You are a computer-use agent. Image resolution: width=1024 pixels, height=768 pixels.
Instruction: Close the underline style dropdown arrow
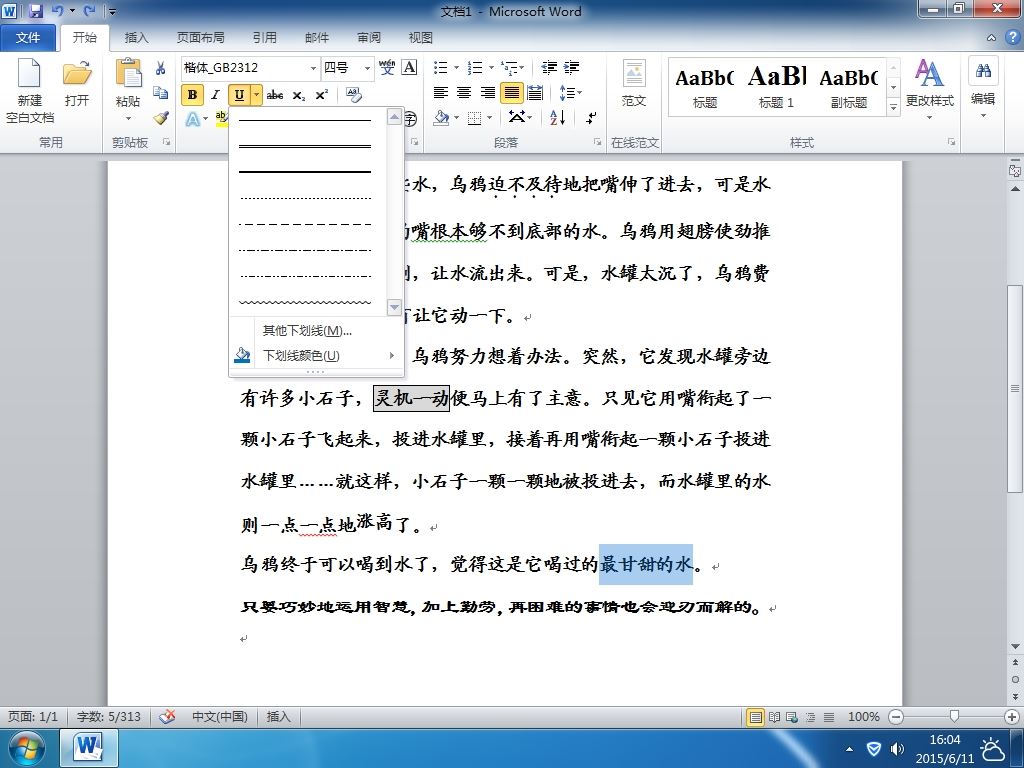click(256, 95)
